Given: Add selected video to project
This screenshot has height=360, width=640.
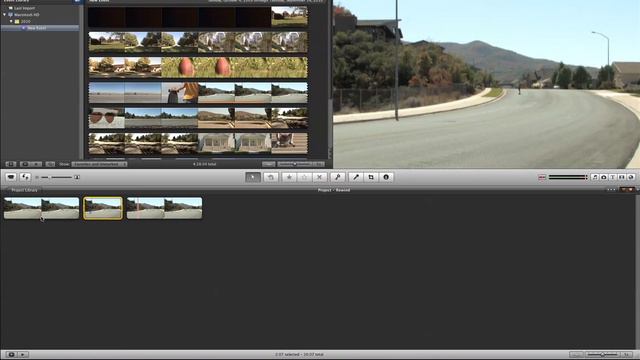Looking at the screenshot, I should pyautogui.click(x=271, y=177).
